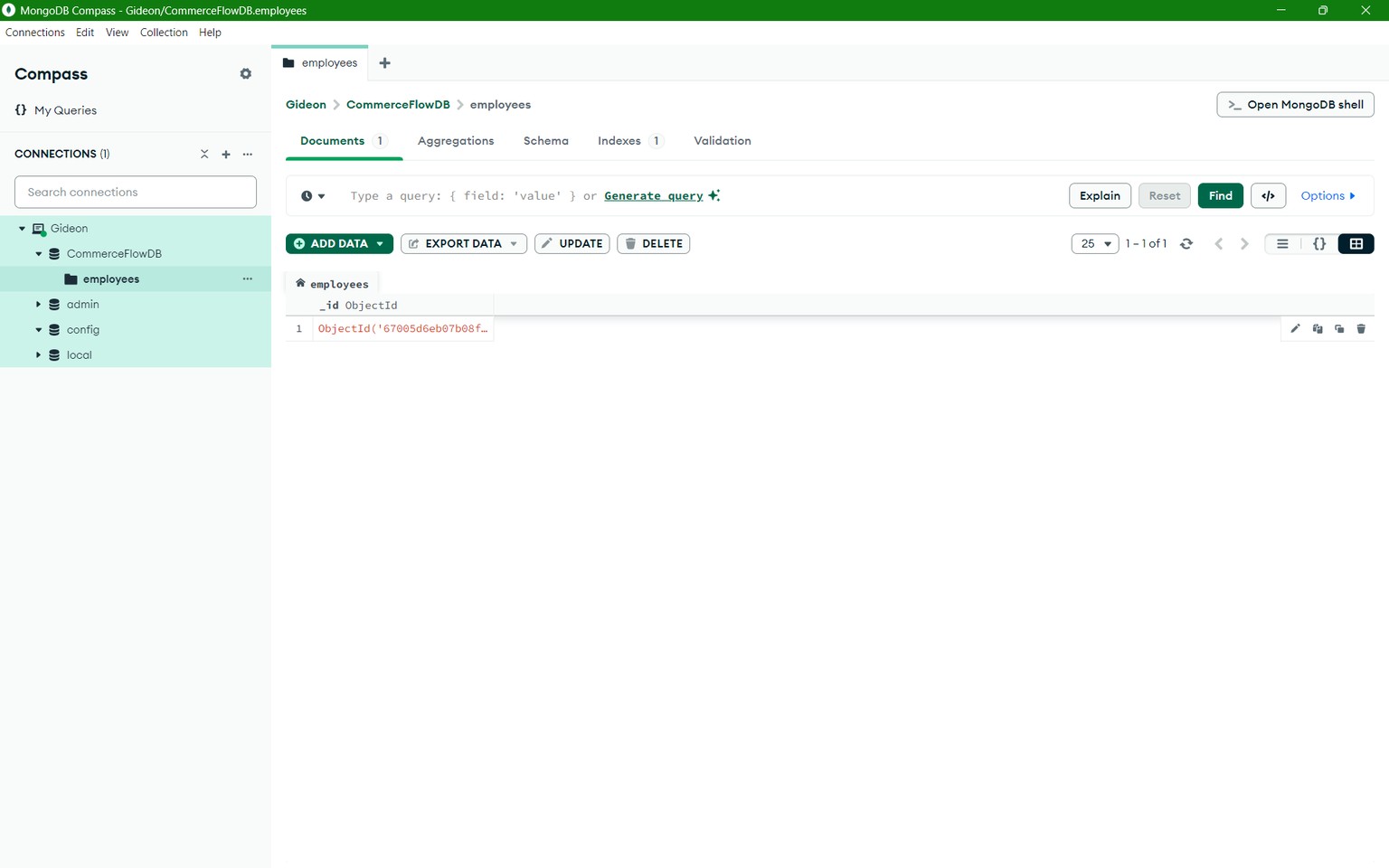
Task: Open connections options ellipsis menu
Action: tap(248, 155)
